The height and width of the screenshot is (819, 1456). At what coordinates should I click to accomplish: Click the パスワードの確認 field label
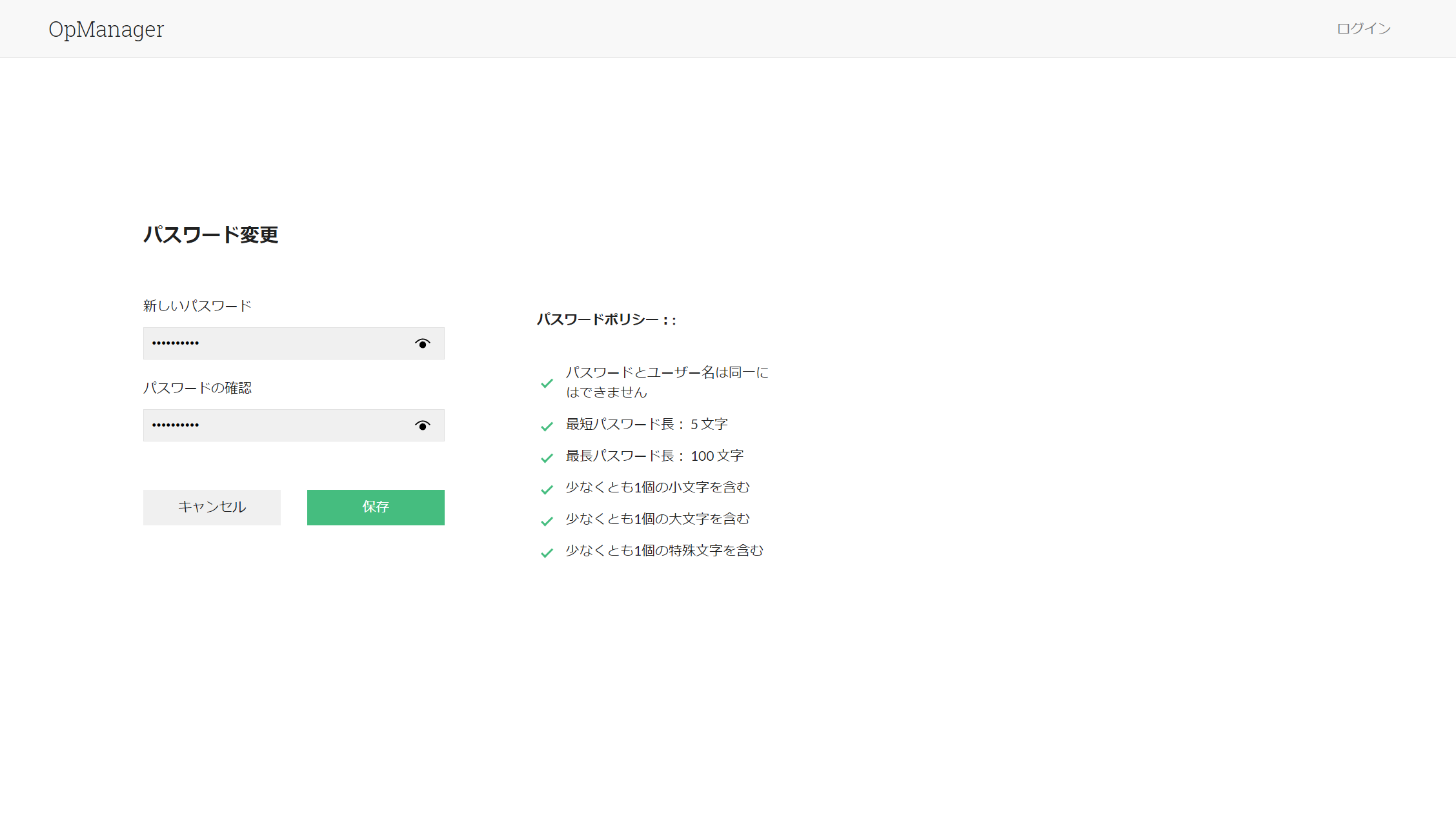pyautogui.click(x=197, y=388)
